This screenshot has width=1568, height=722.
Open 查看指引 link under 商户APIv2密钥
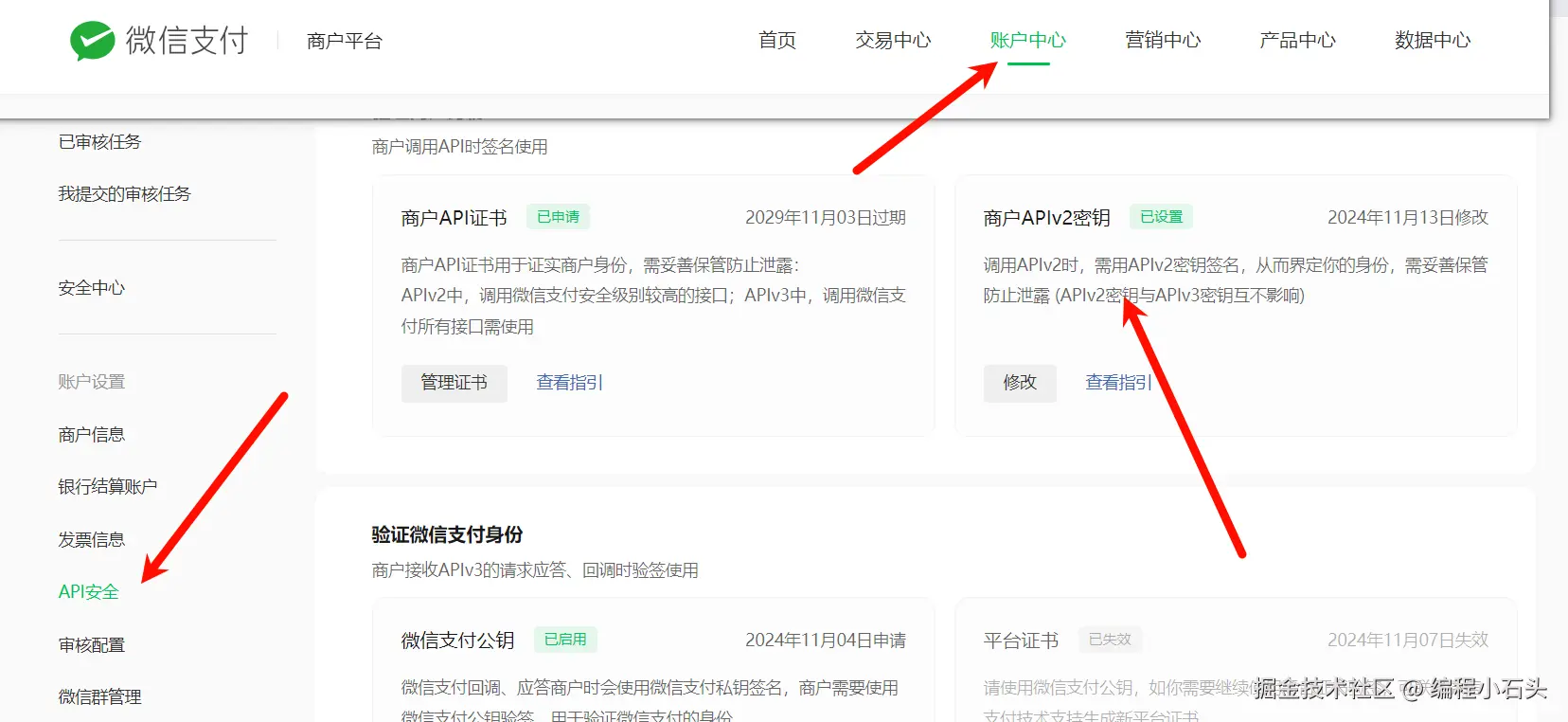pyautogui.click(x=1118, y=383)
